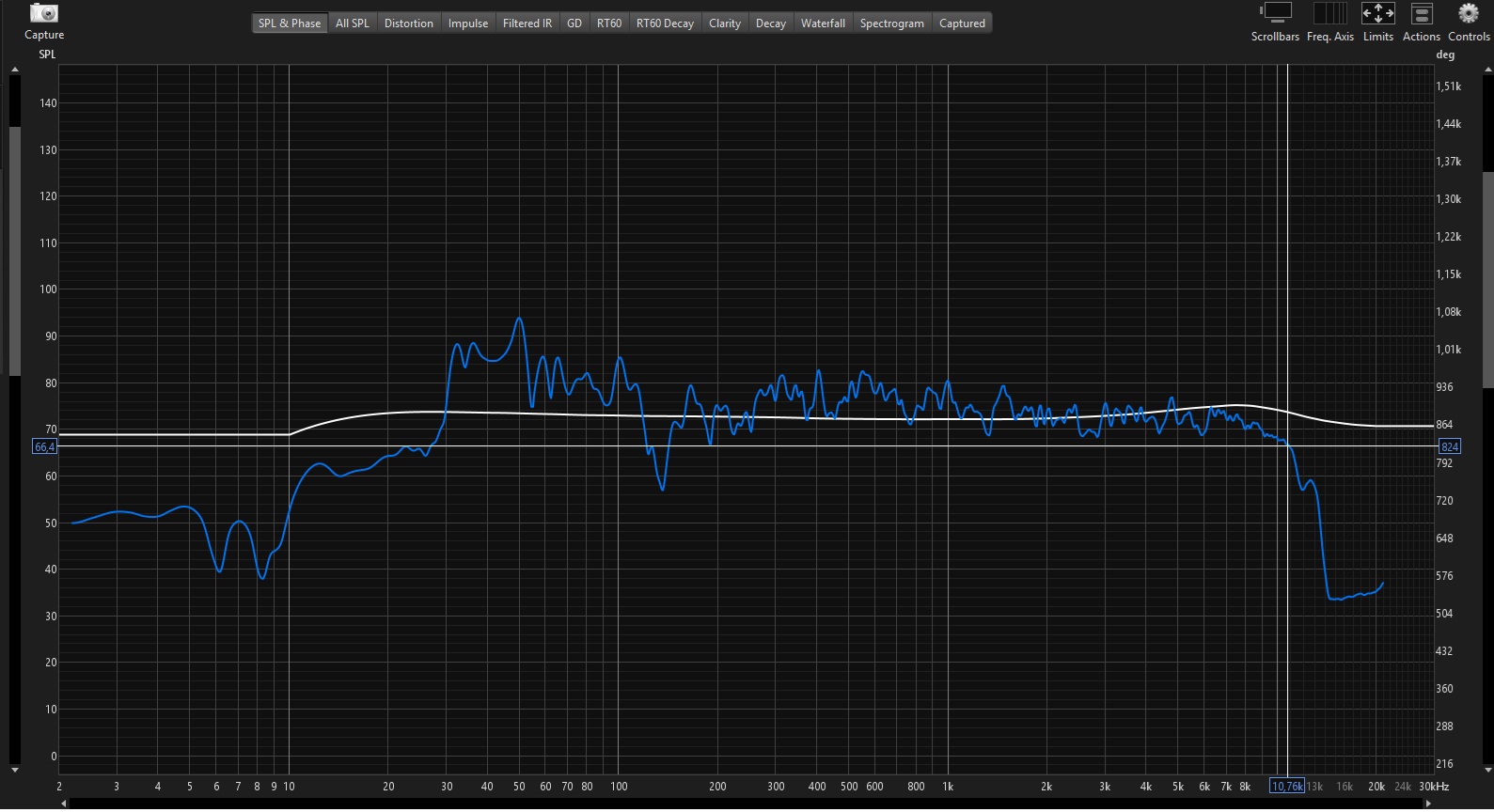Screen dimensions: 1494x812
Task: Select the Decay tab
Action: (x=771, y=23)
